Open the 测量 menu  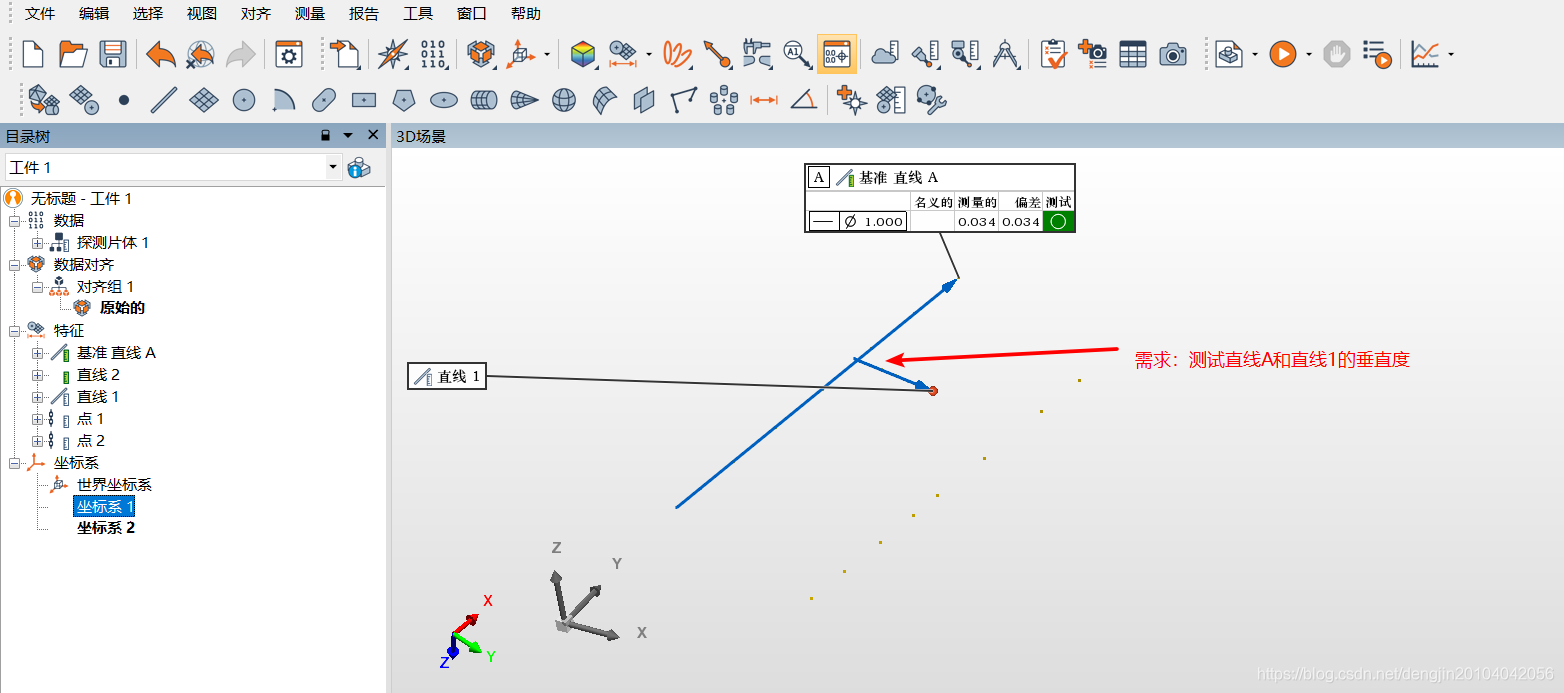310,14
